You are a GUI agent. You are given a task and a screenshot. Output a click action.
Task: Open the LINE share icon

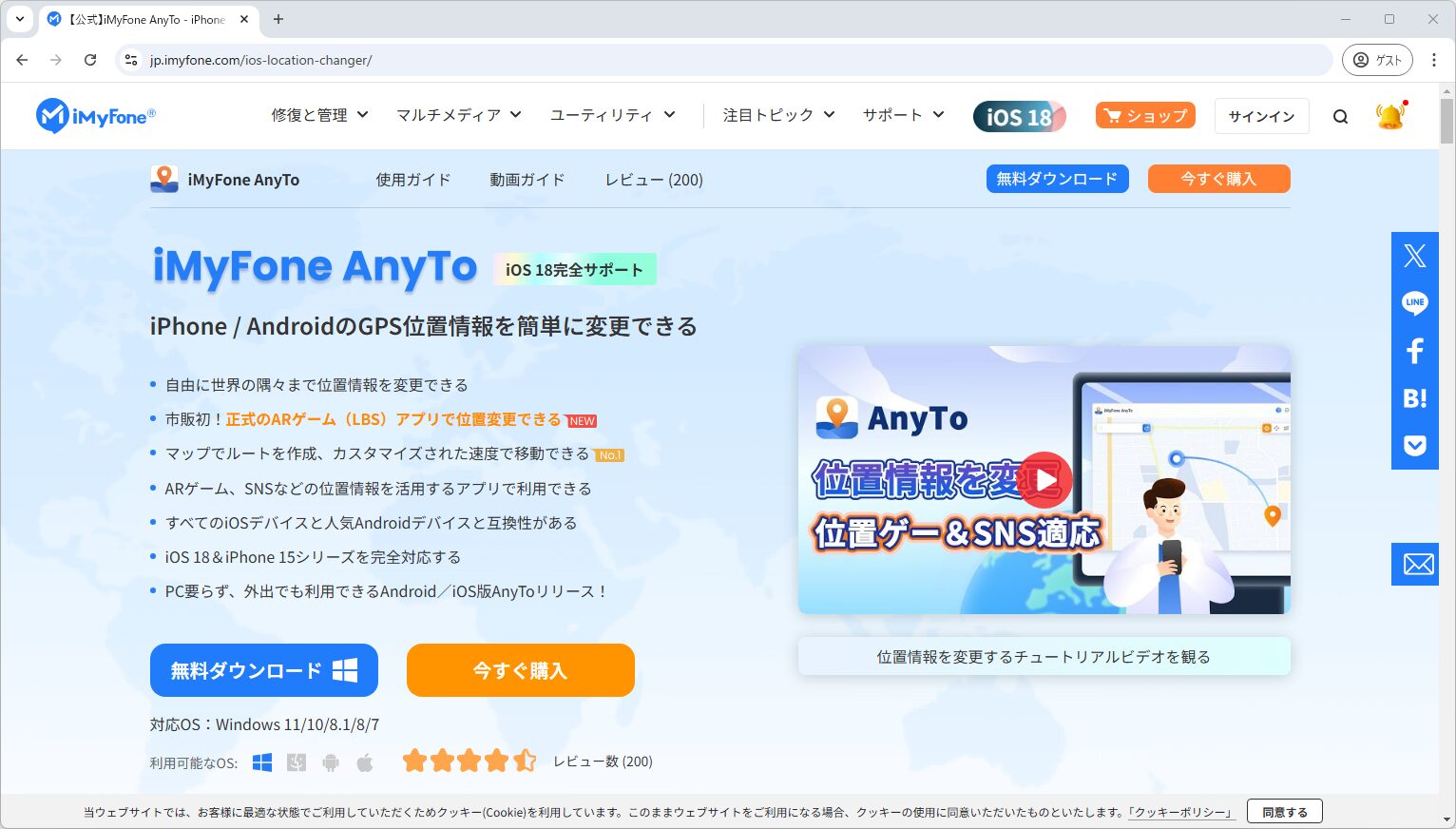[1414, 302]
